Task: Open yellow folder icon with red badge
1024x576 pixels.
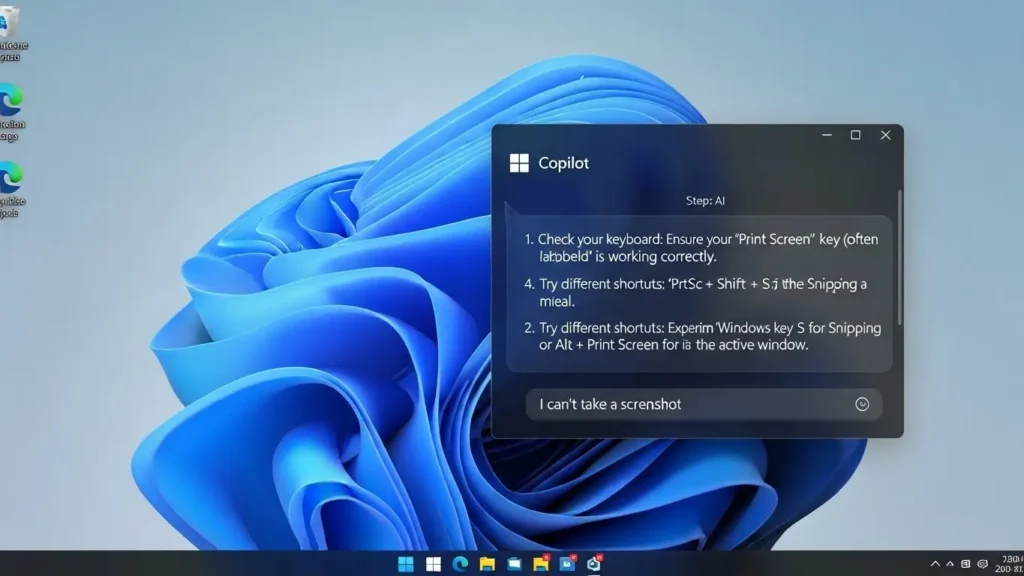Action: coord(541,564)
